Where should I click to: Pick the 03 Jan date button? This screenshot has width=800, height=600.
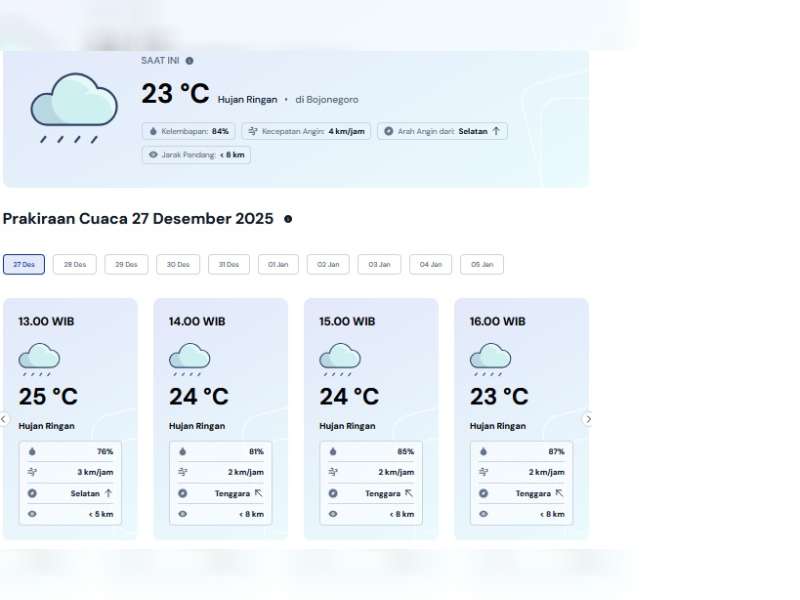tap(379, 265)
